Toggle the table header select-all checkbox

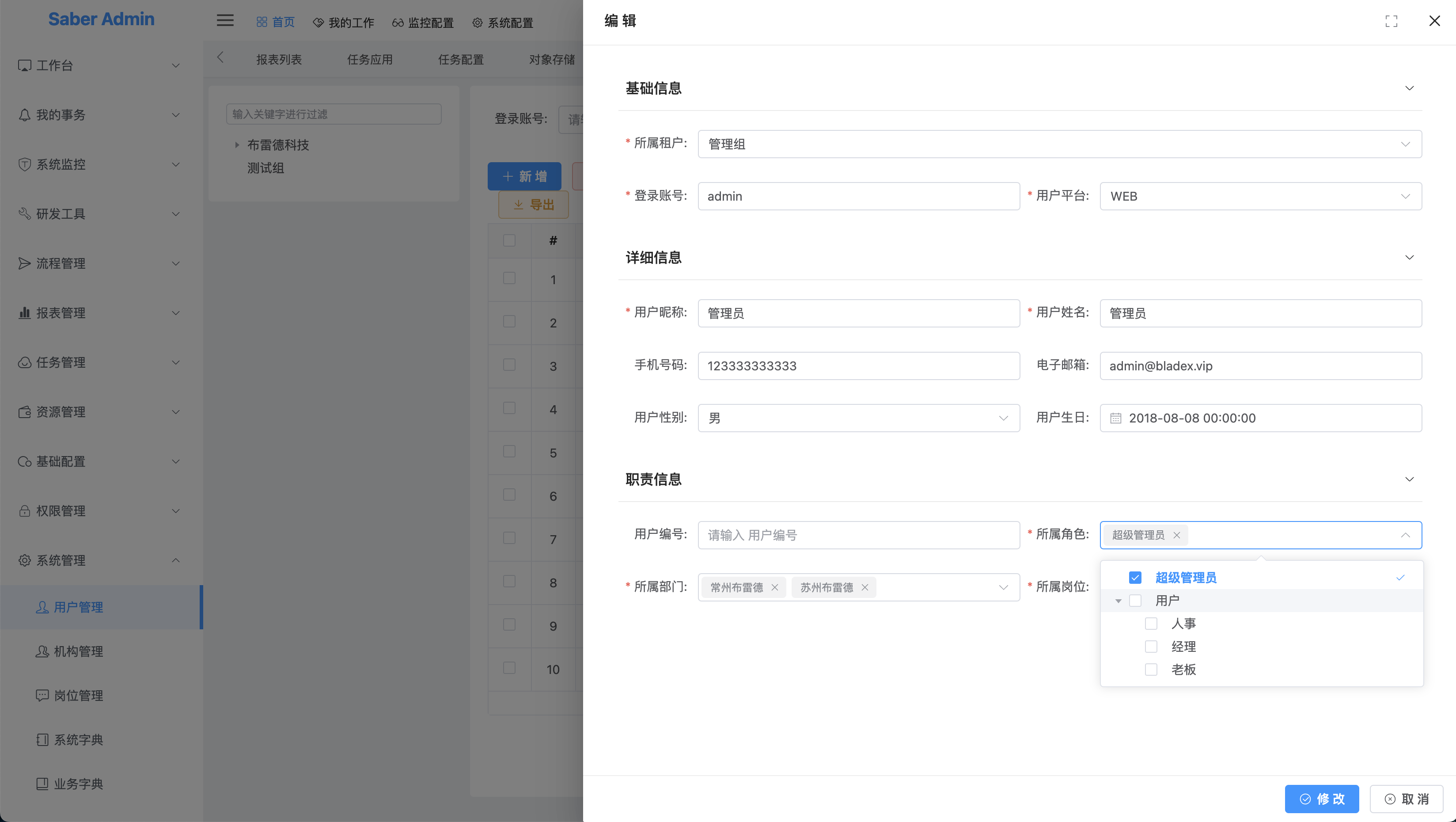[x=509, y=240]
